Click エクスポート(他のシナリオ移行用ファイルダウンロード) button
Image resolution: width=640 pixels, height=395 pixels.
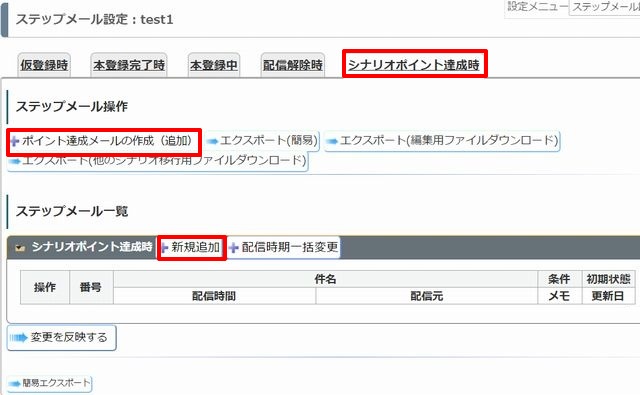click(x=158, y=162)
